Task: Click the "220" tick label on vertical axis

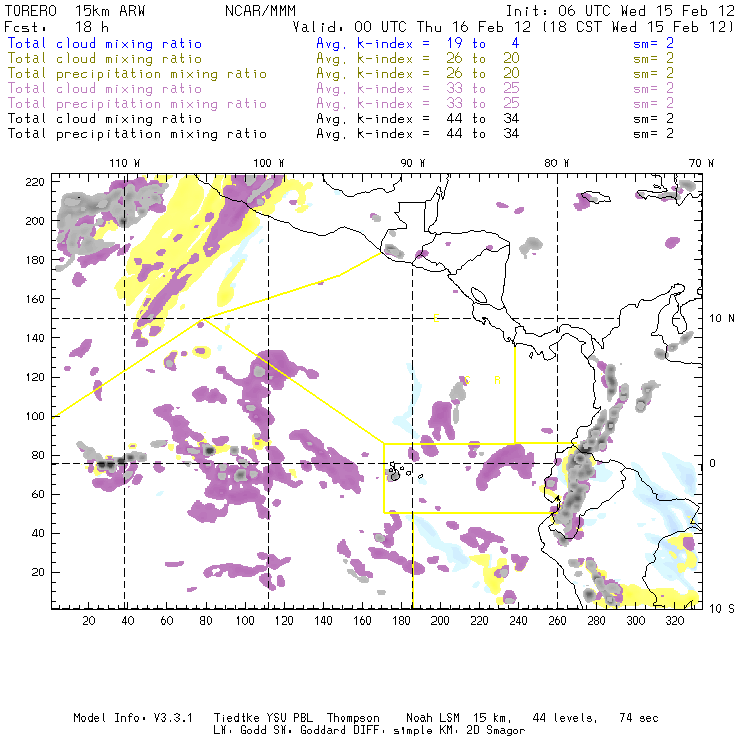Action: 35,182
